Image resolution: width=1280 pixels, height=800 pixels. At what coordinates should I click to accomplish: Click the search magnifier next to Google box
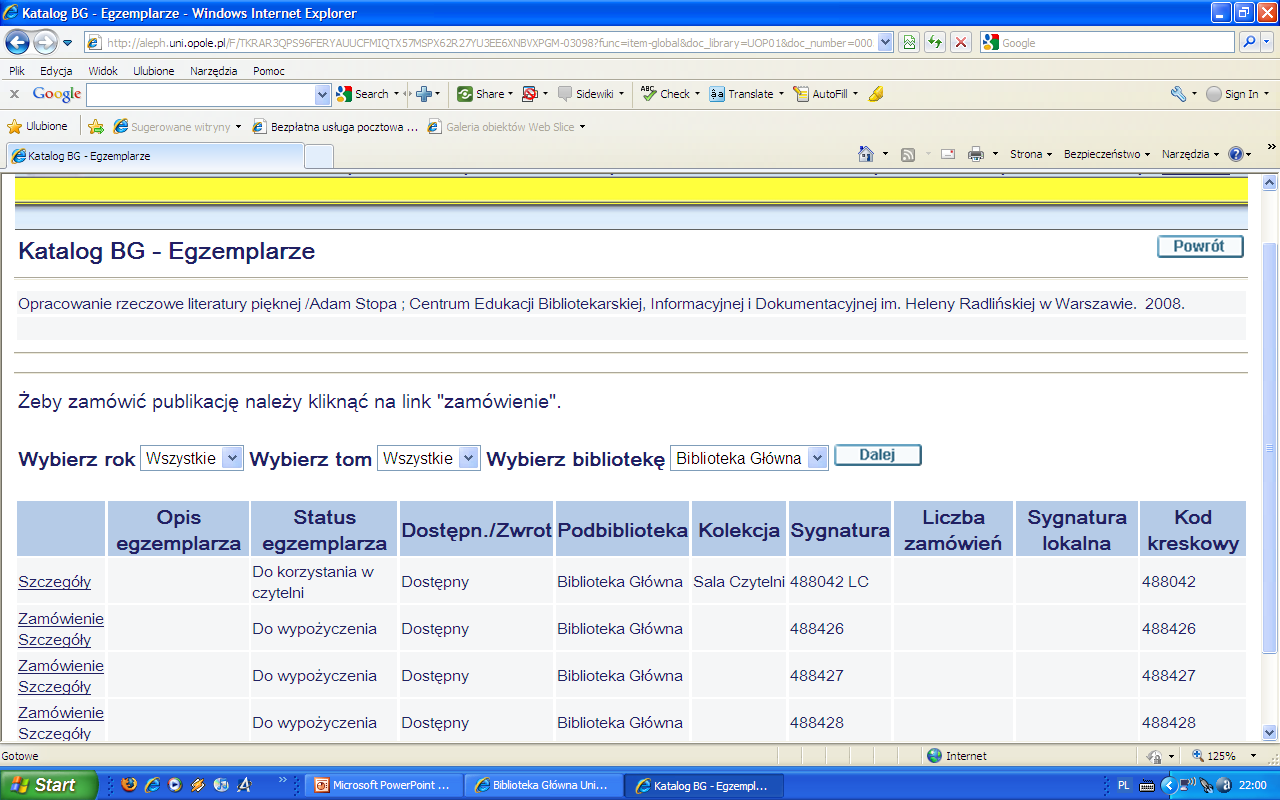coord(1249,42)
